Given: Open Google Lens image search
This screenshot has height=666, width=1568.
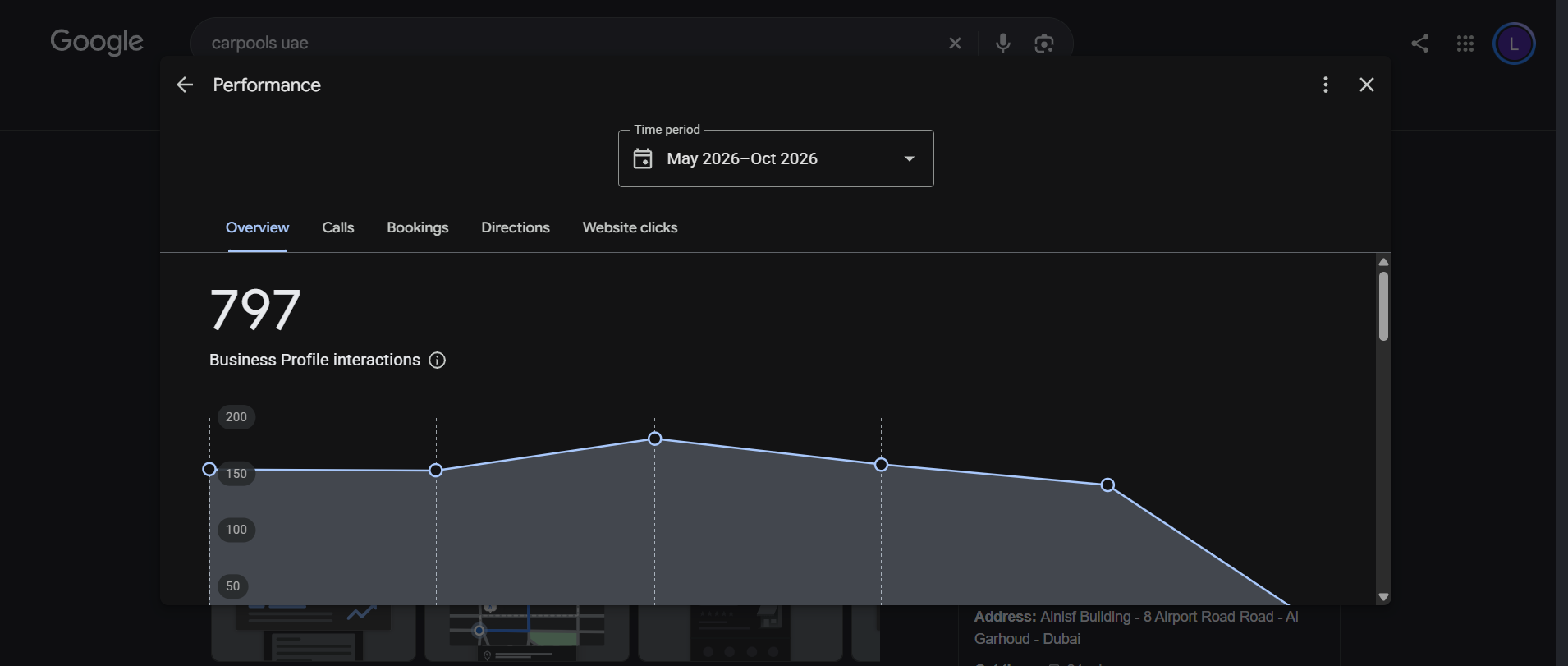Looking at the screenshot, I should click(1044, 44).
